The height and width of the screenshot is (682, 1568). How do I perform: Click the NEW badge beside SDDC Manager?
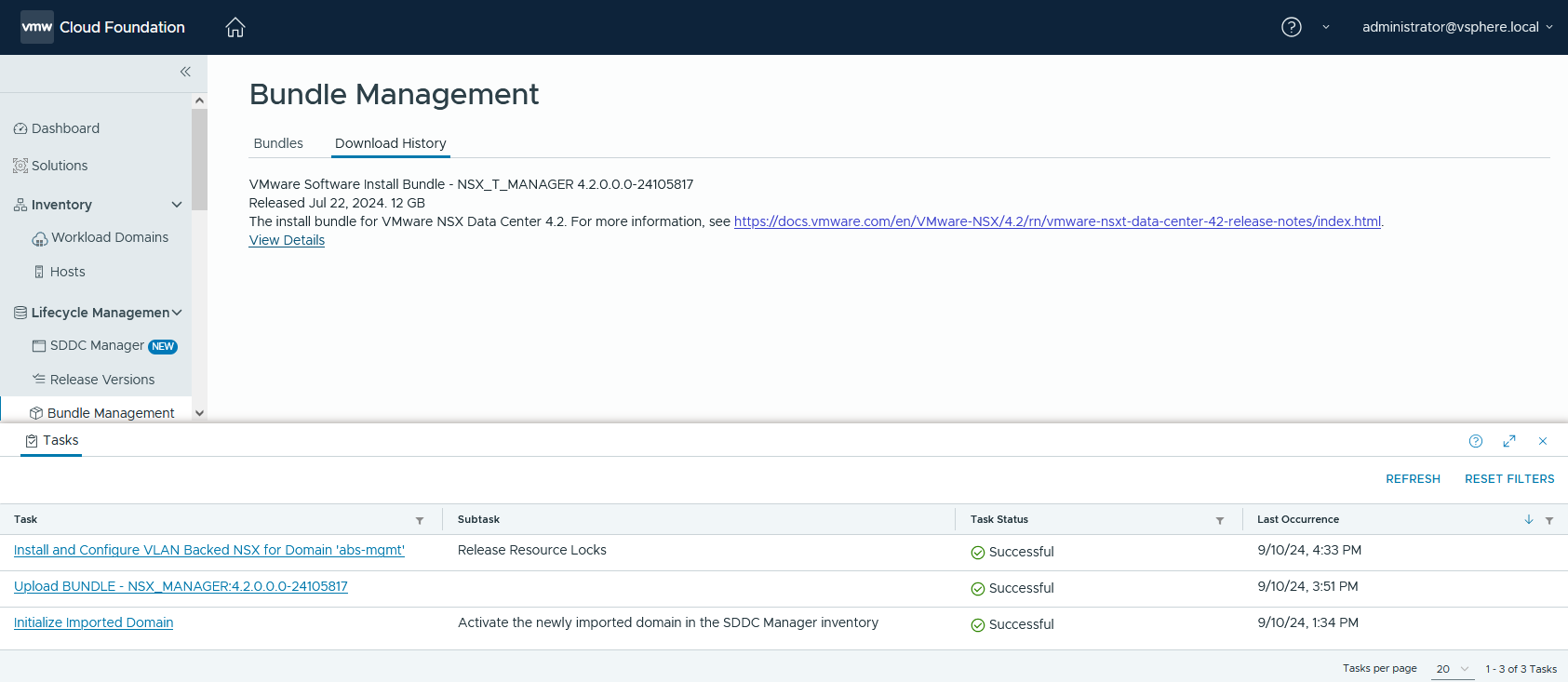click(x=163, y=346)
